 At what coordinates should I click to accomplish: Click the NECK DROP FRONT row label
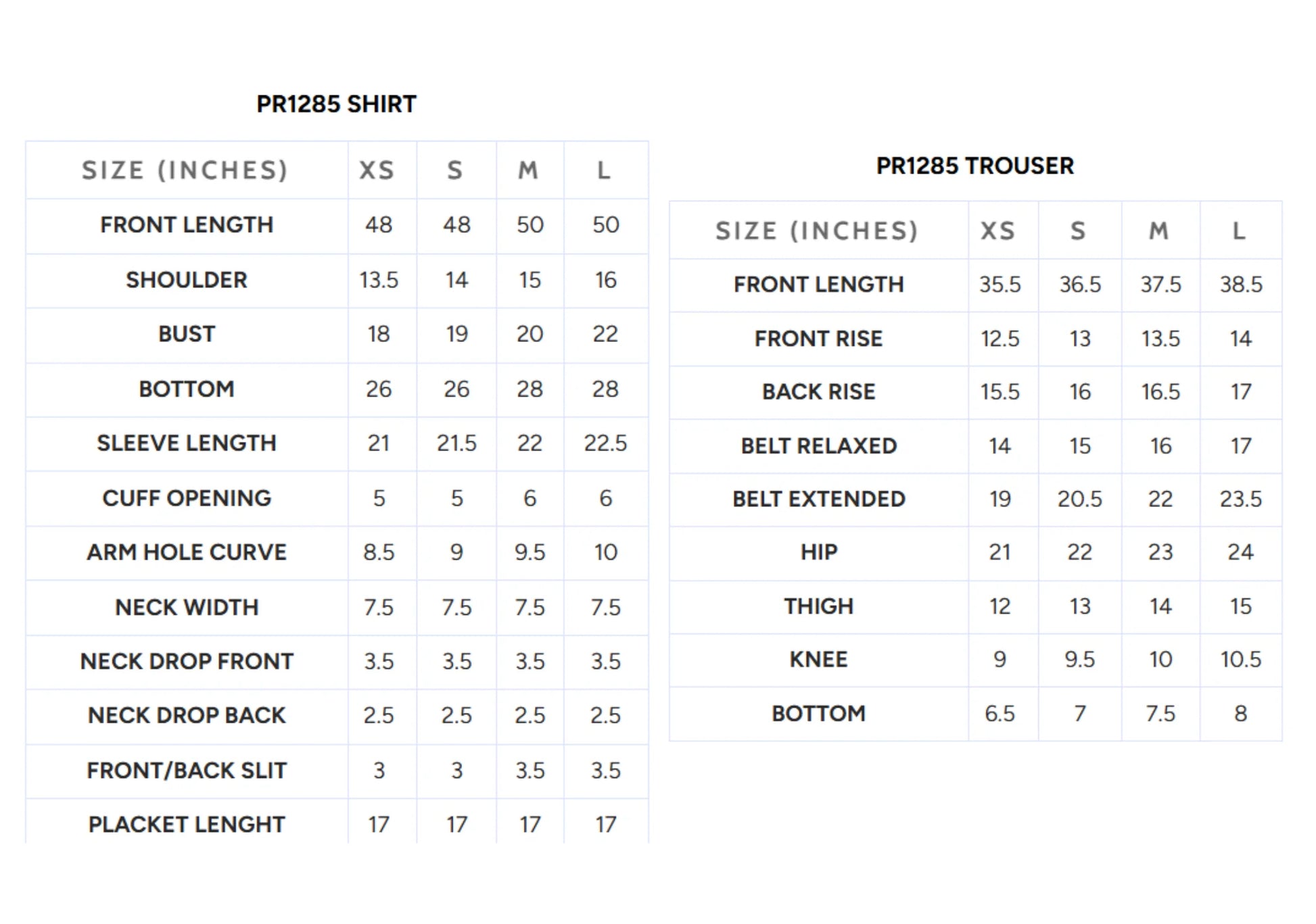tap(187, 661)
